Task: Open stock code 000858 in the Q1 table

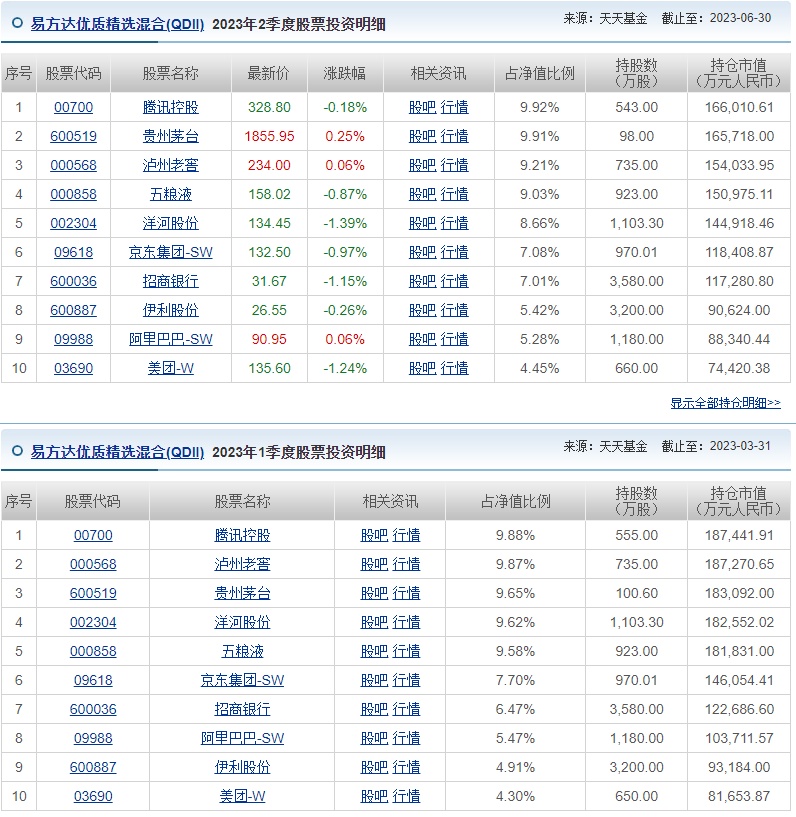Action: 93,651
